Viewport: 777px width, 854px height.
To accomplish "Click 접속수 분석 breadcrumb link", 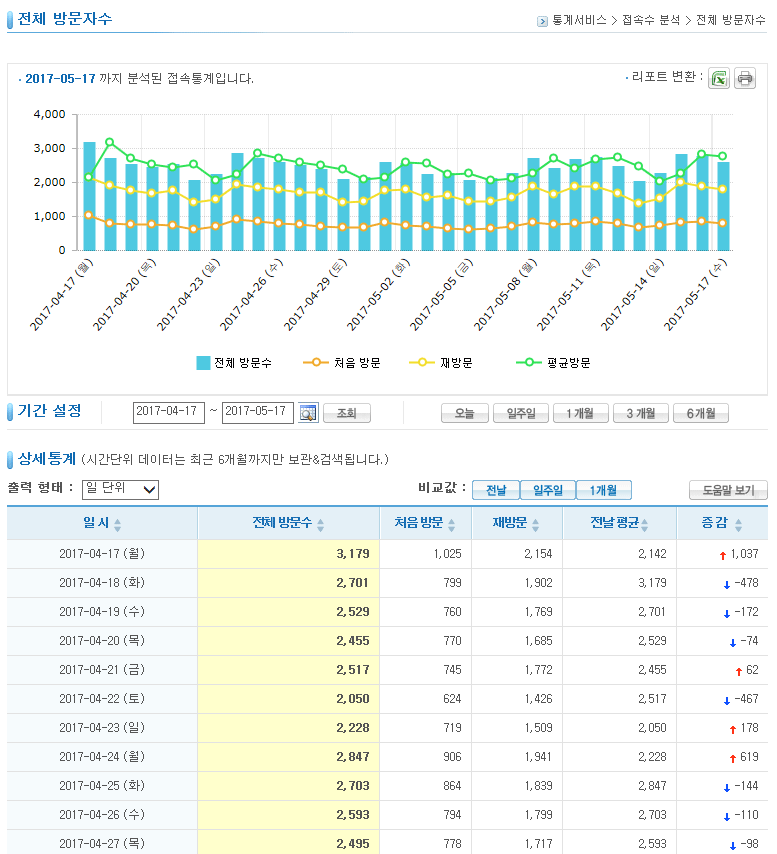I will [650, 20].
